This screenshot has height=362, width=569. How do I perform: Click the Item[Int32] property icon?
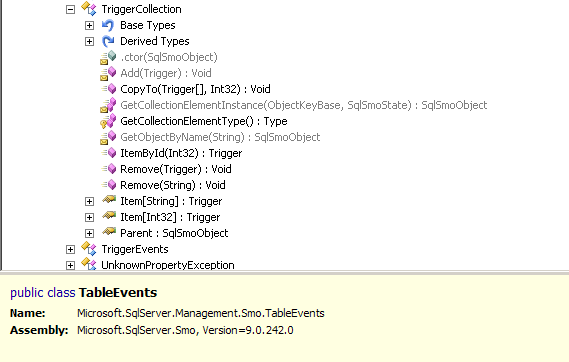click(x=109, y=216)
